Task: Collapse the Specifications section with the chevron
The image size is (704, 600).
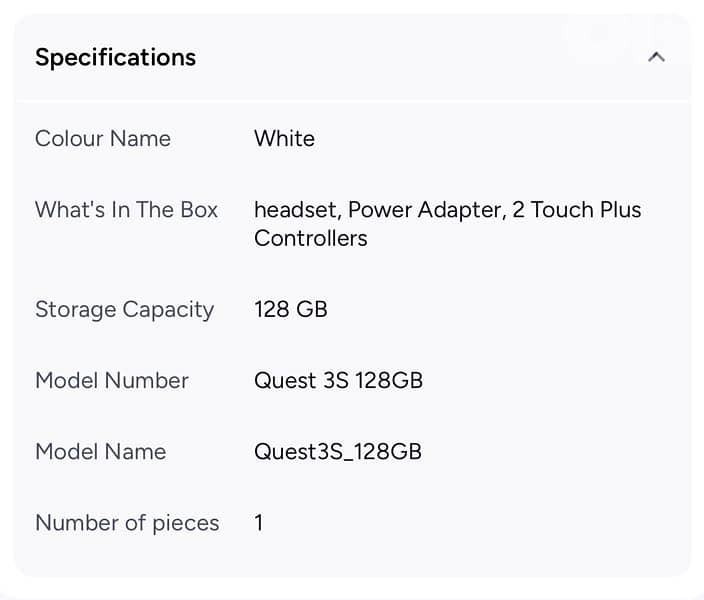Action: pyautogui.click(x=656, y=57)
